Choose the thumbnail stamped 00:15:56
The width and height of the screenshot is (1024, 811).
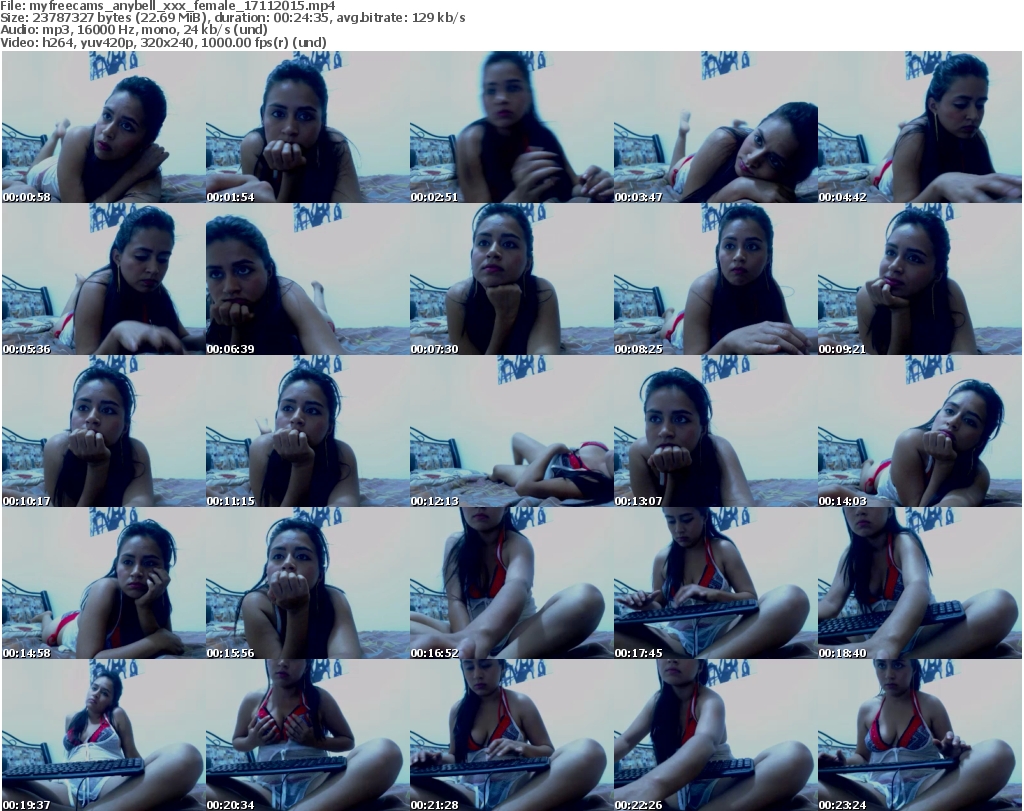308,583
